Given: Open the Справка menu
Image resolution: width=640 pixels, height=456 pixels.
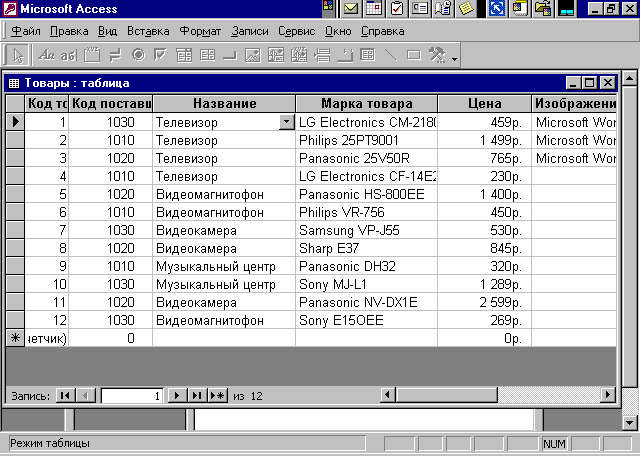Looking at the screenshot, I should coord(382,31).
